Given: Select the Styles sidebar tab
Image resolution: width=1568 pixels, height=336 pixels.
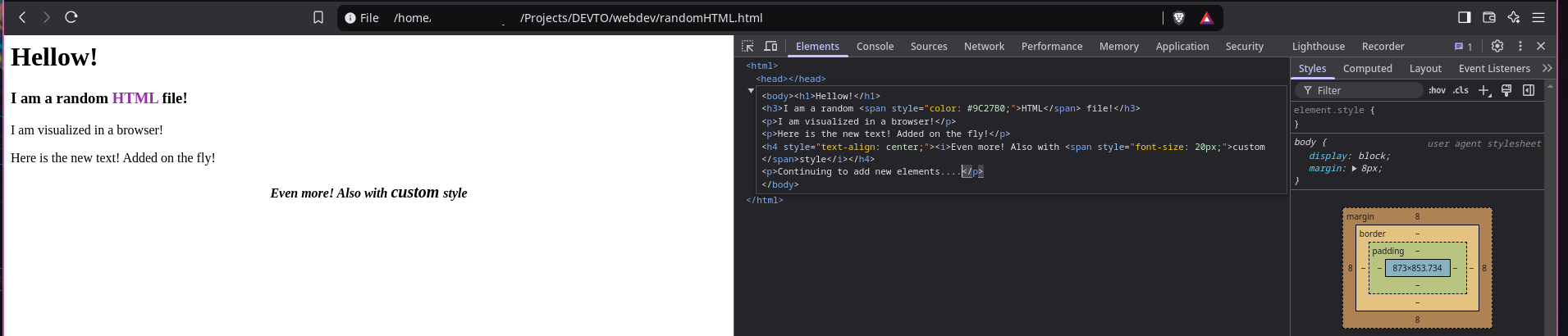Looking at the screenshot, I should [1312, 69].
